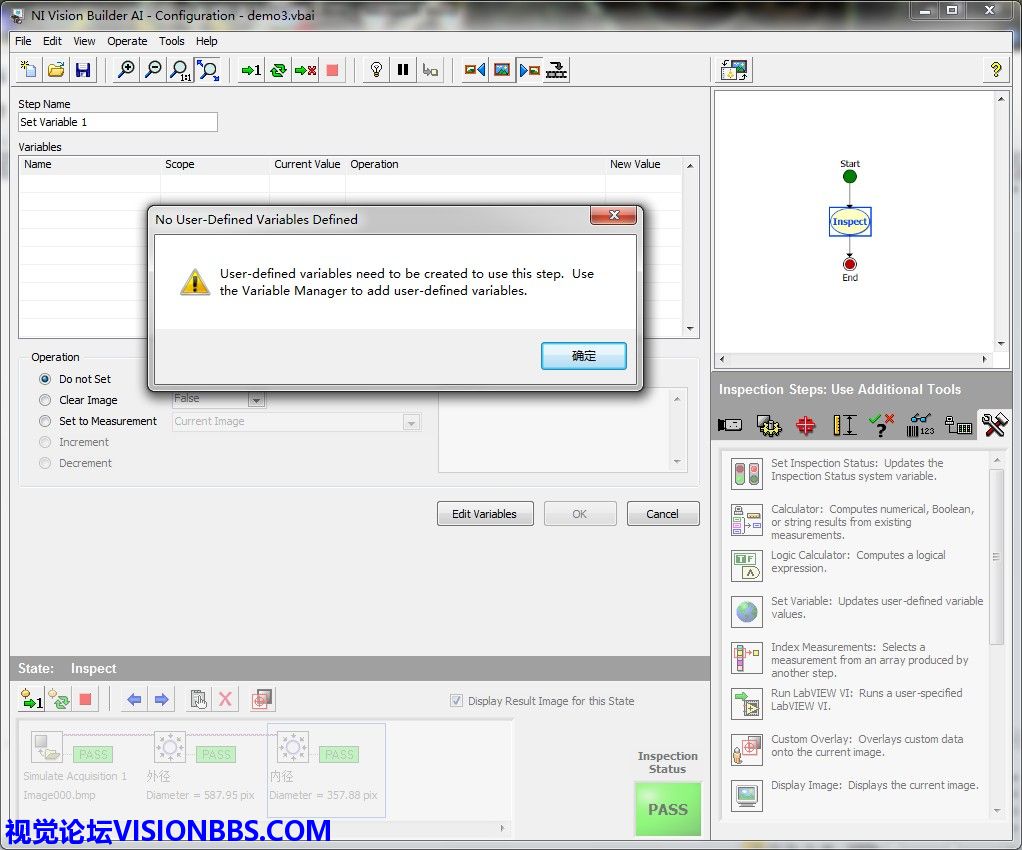Click the run until failure icon
Viewport: 1022px width, 850px height.
(305, 70)
